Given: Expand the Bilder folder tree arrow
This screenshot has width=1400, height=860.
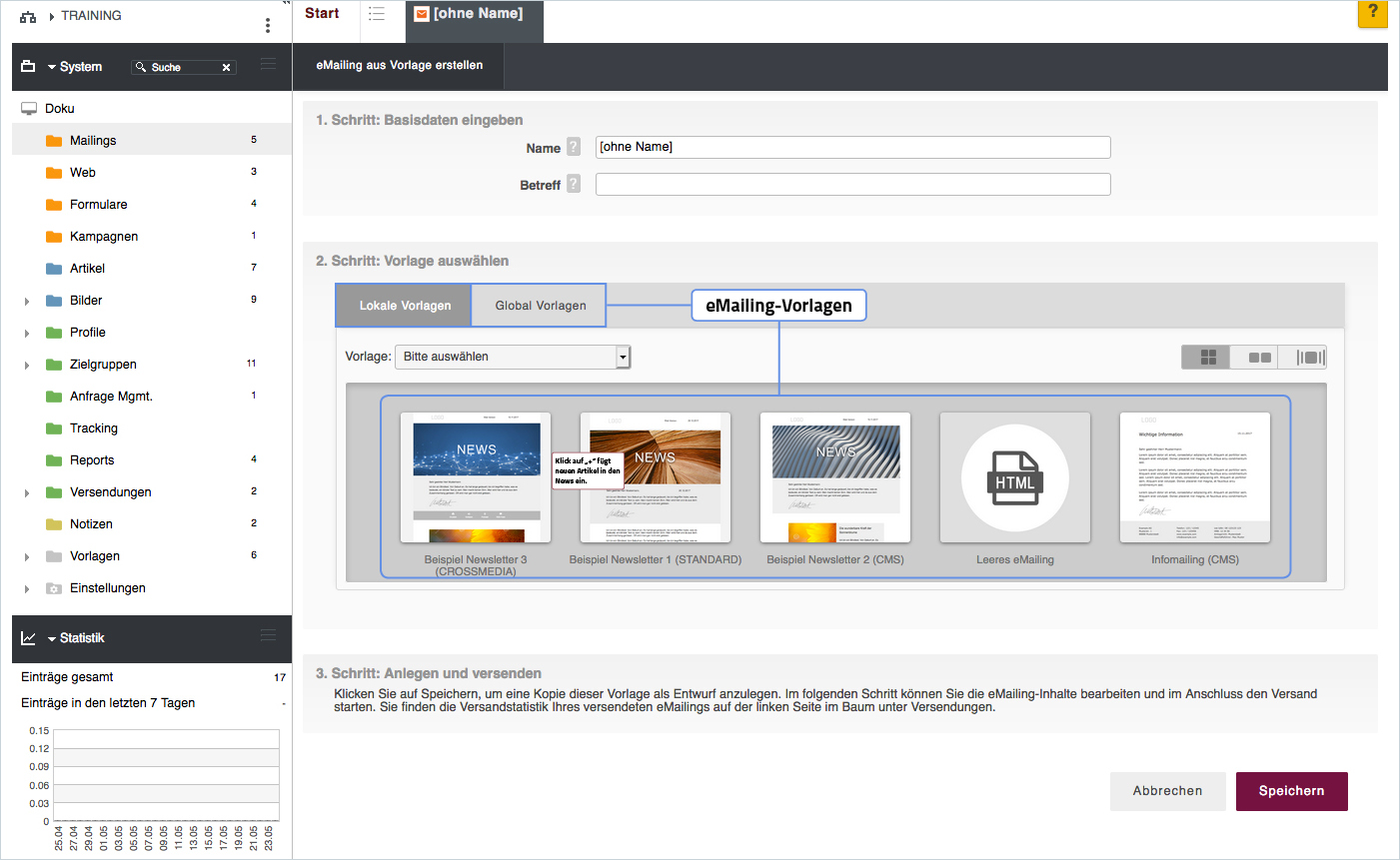Looking at the screenshot, I should point(27,301).
